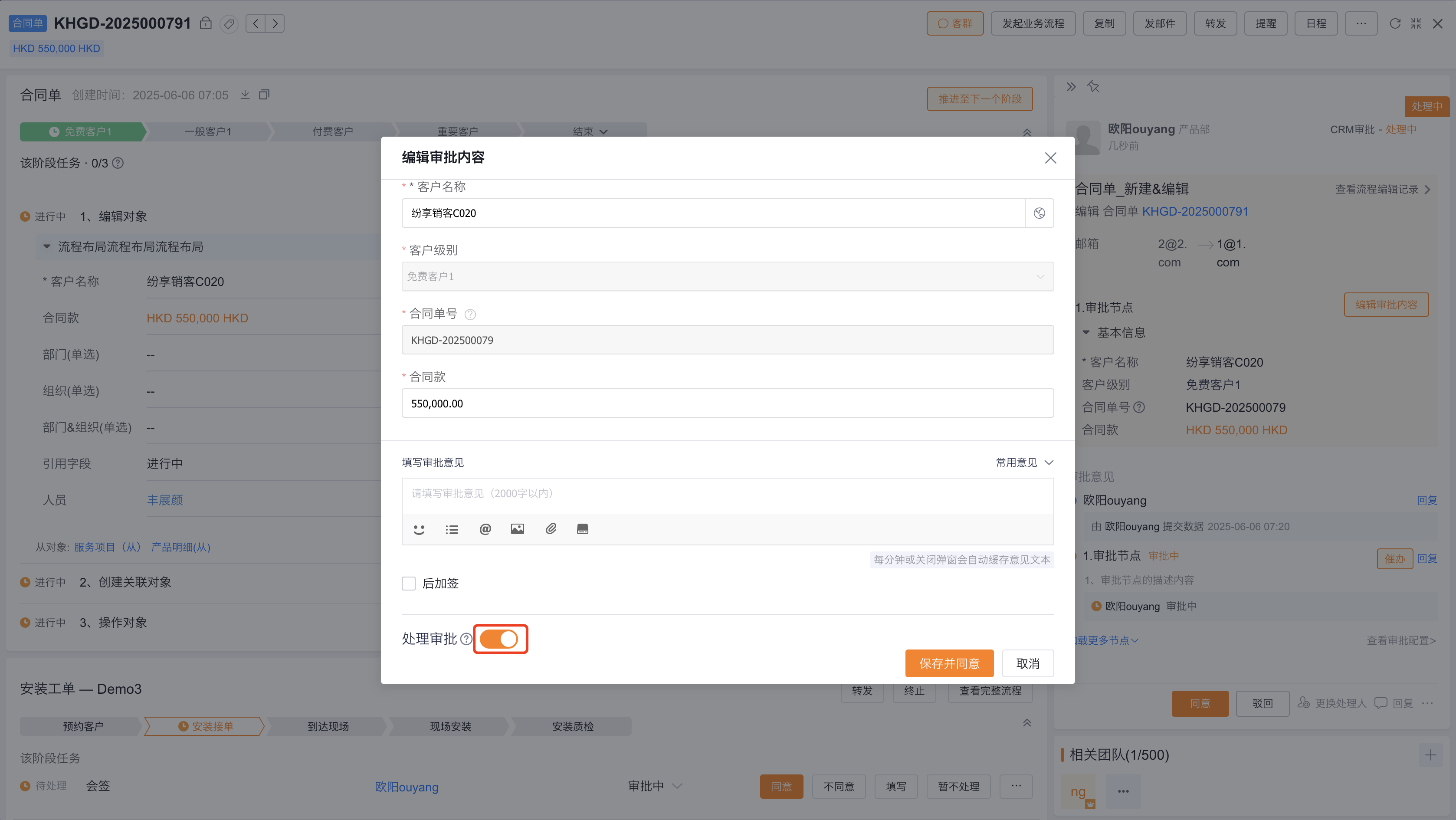Viewport: 1456px width, 820px height.
Task: Click the globe icon in the 客户名称 field
Action: click(x=1040, y=213)
